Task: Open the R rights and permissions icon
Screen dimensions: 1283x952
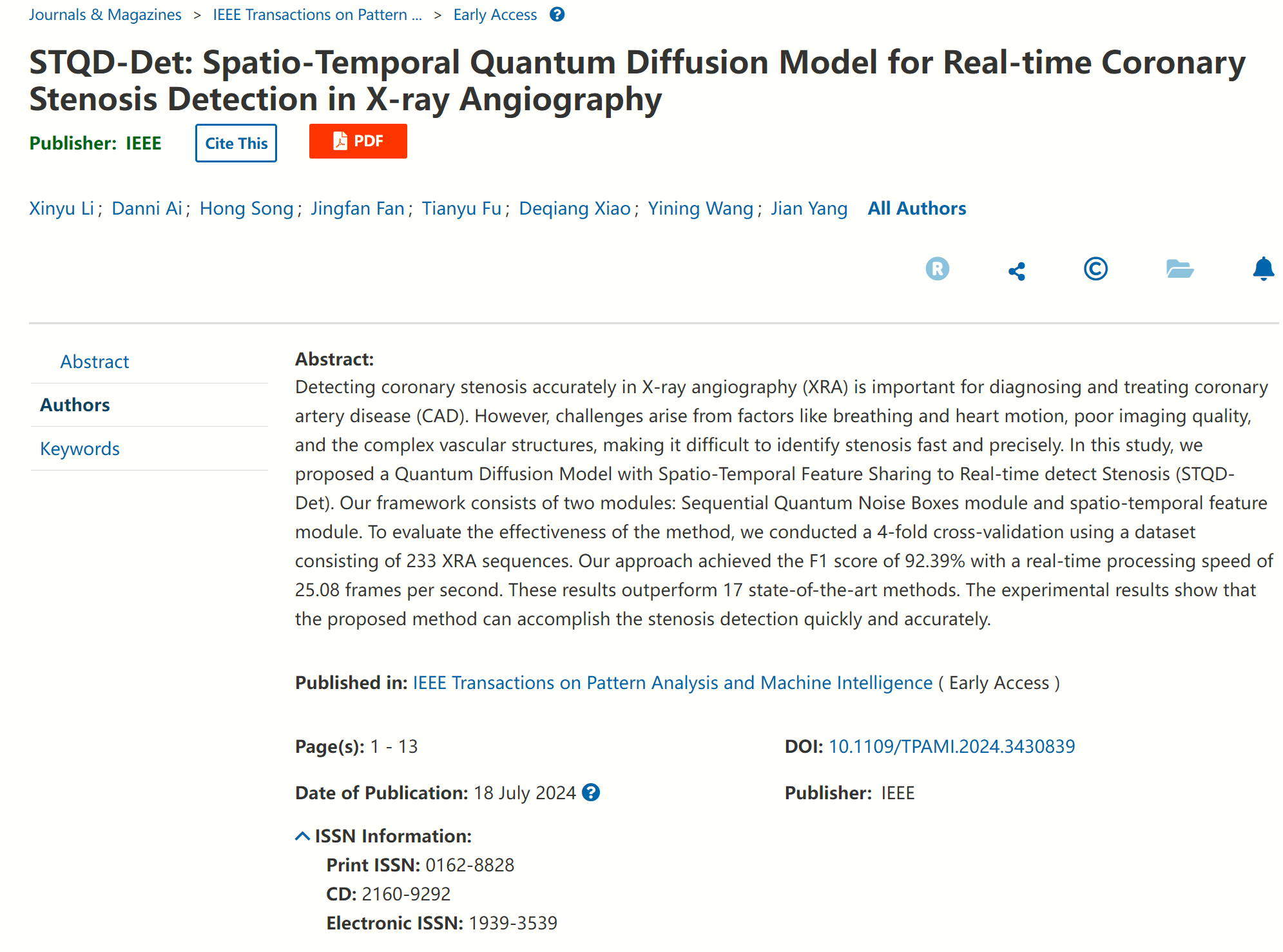Action: click(x=937, y=269)
